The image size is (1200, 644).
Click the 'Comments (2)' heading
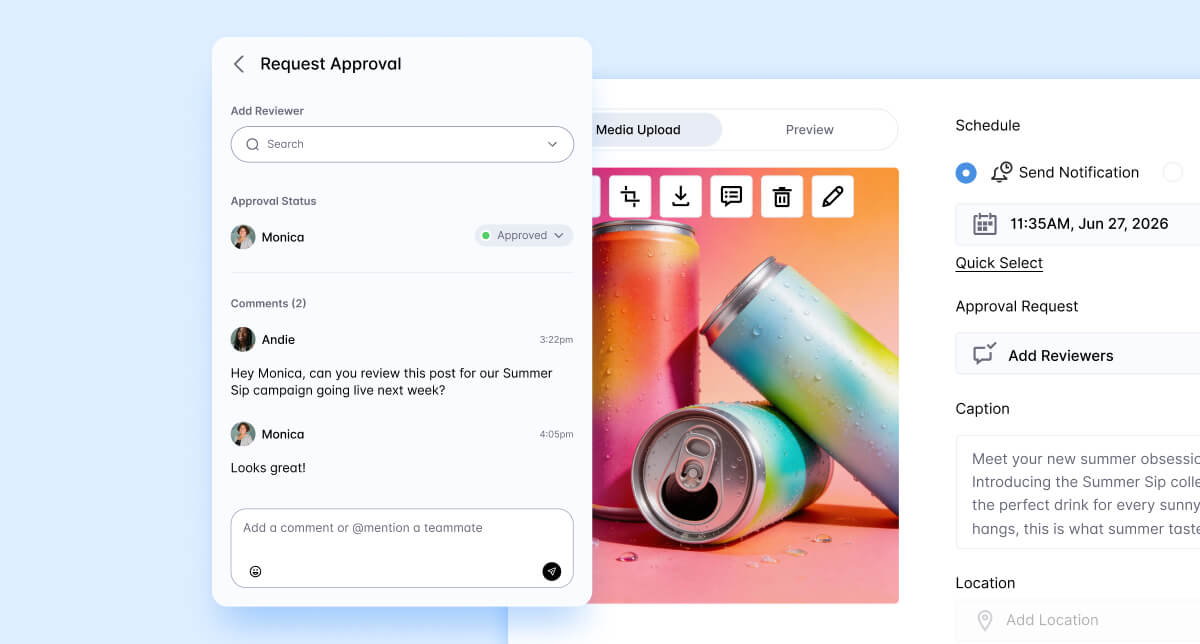[268, 303]
